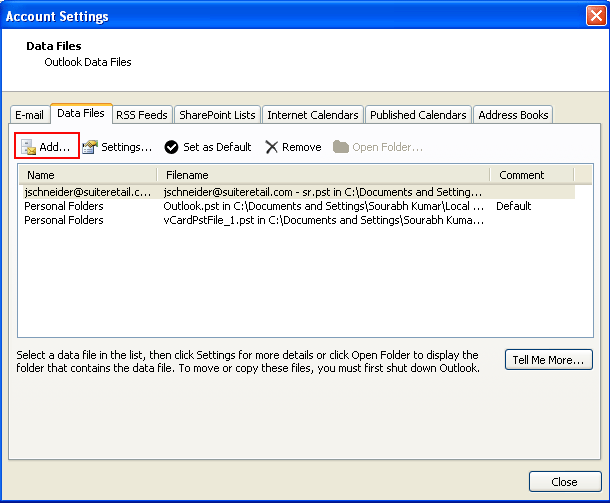Click the Comment column header

point(532,175)
